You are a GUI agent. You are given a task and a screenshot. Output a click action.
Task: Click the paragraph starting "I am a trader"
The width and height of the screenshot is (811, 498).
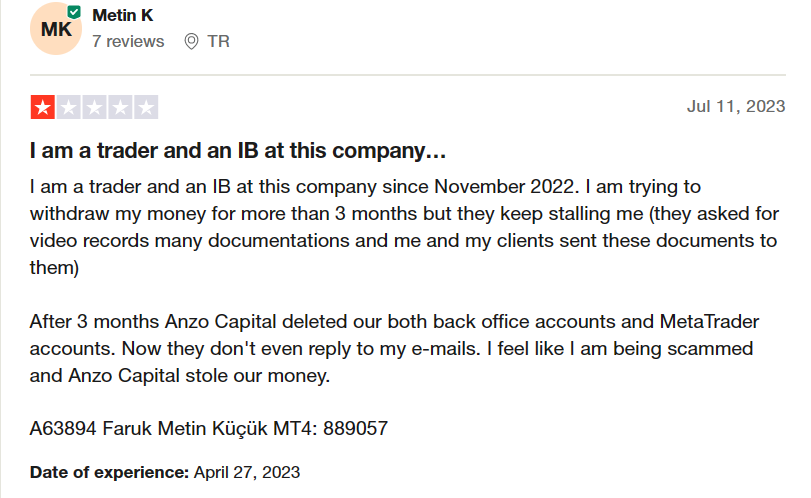click(x=404, y=227)
